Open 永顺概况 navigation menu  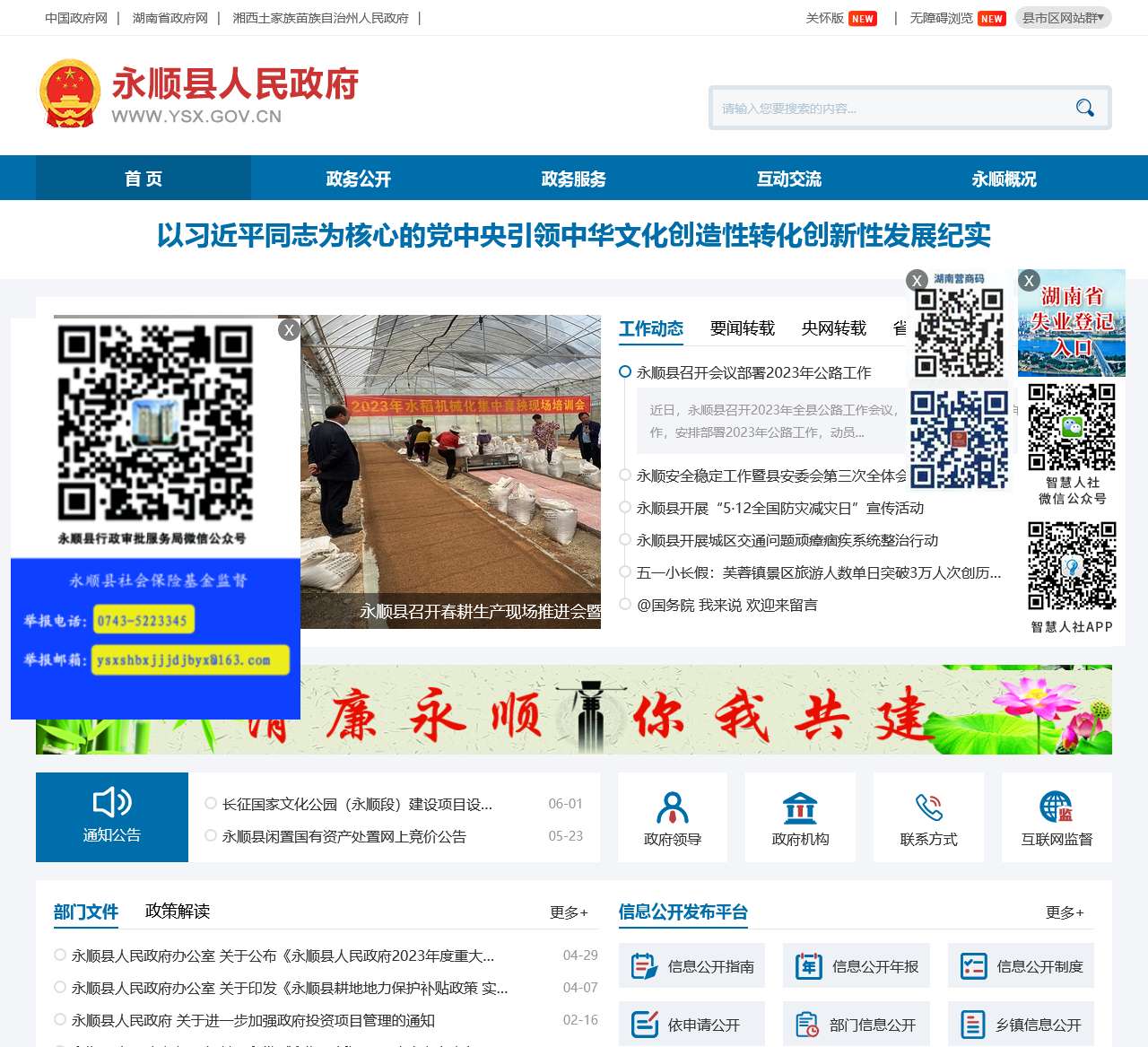pos(1004,179)
